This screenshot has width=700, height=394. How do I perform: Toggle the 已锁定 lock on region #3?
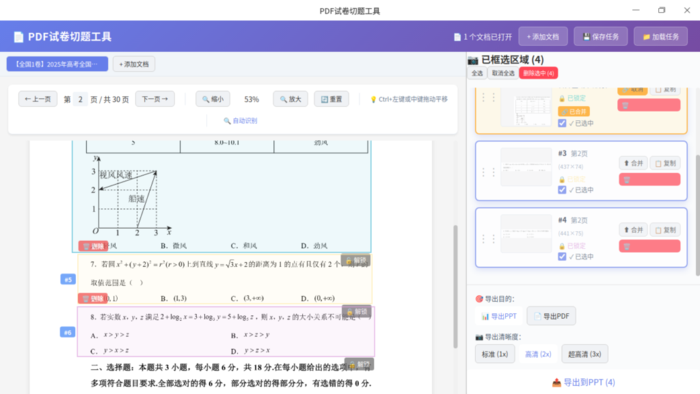pyautogui.click(x=572, y=179)
